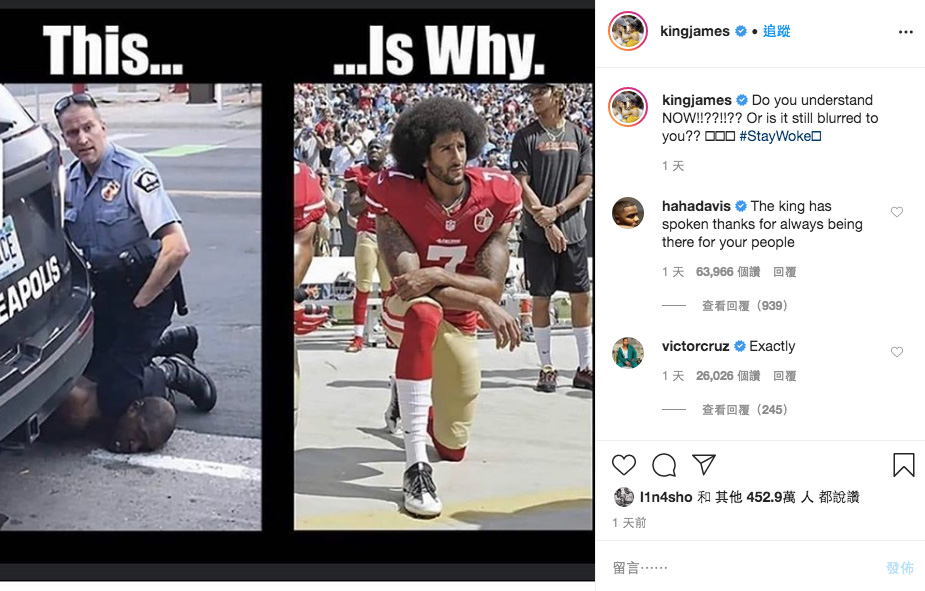Like hahadavis's comment with the small heart
925x591 pixels.
click(x=897, y=212)
